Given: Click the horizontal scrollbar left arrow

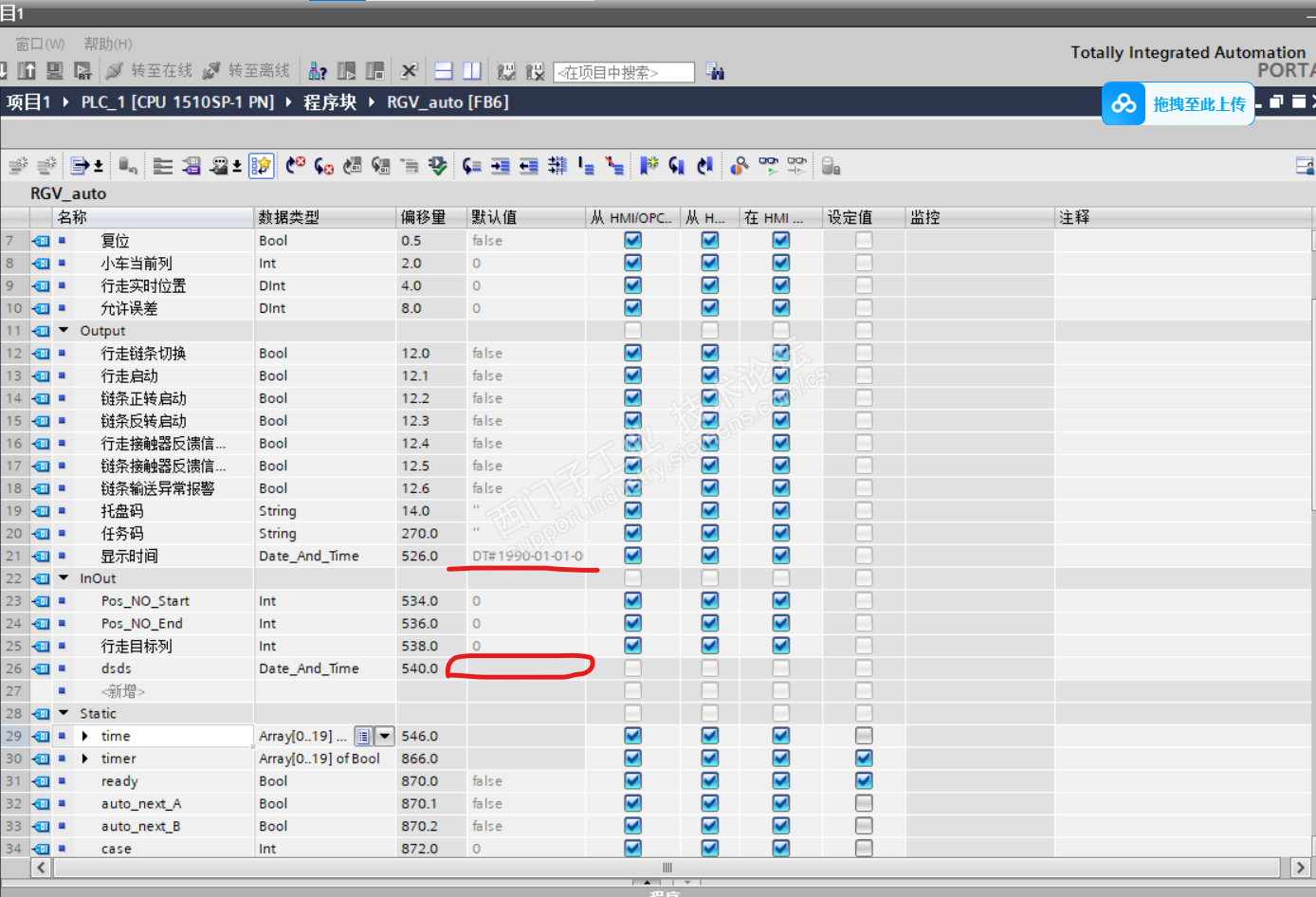Looking at the screenshot, I should (41, 868).
